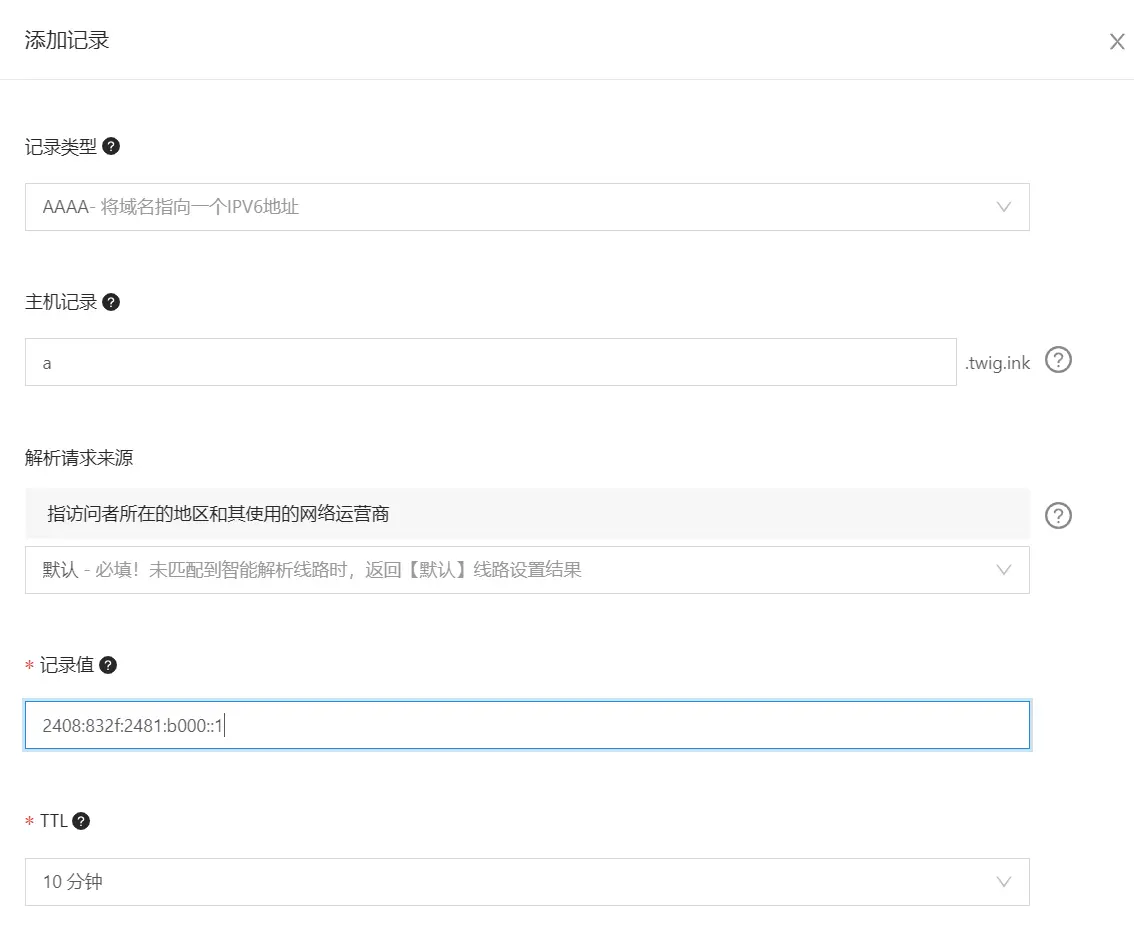Close the 添加记录 dialog

1117,42
